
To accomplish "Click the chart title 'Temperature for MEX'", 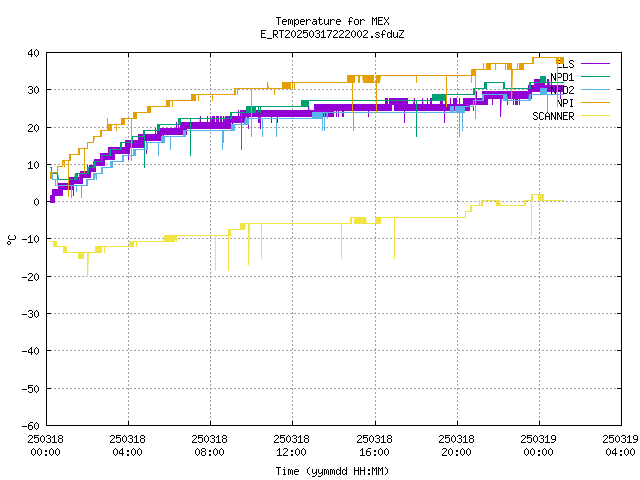I will pyautogui.click(x=332, y=21).
